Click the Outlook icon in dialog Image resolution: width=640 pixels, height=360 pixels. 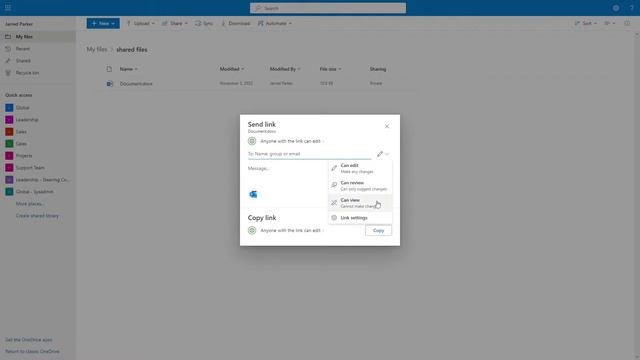253,194
